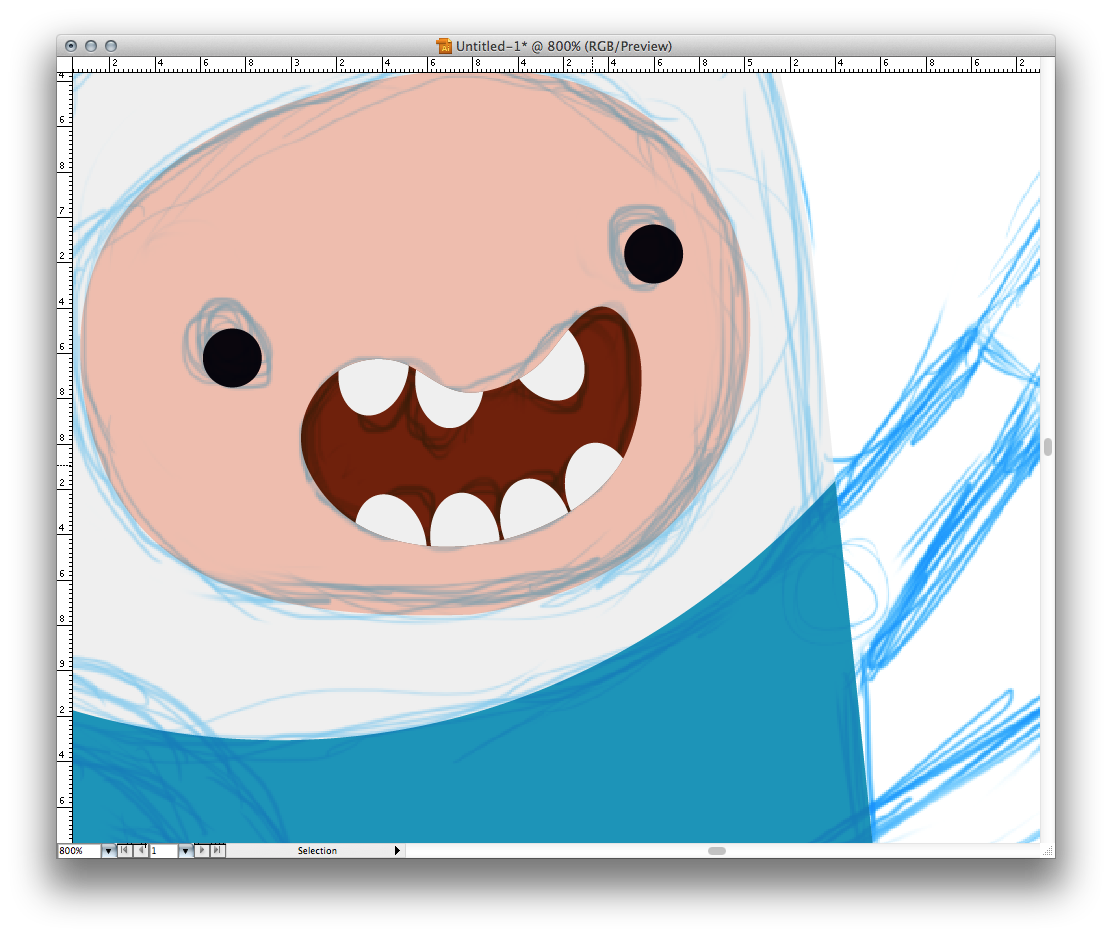Jump to the last artboard

click(218, 851)
